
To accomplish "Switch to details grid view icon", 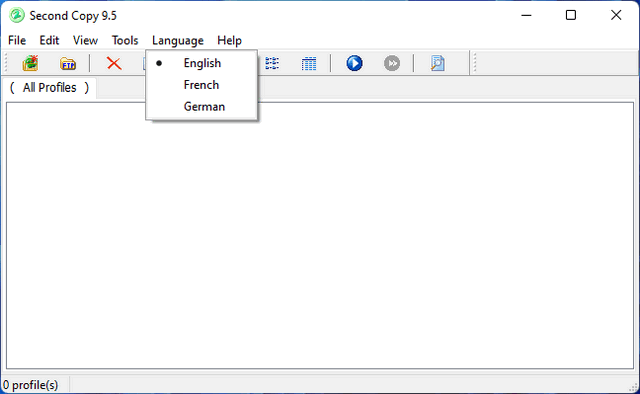I will [x=309, y=64].
